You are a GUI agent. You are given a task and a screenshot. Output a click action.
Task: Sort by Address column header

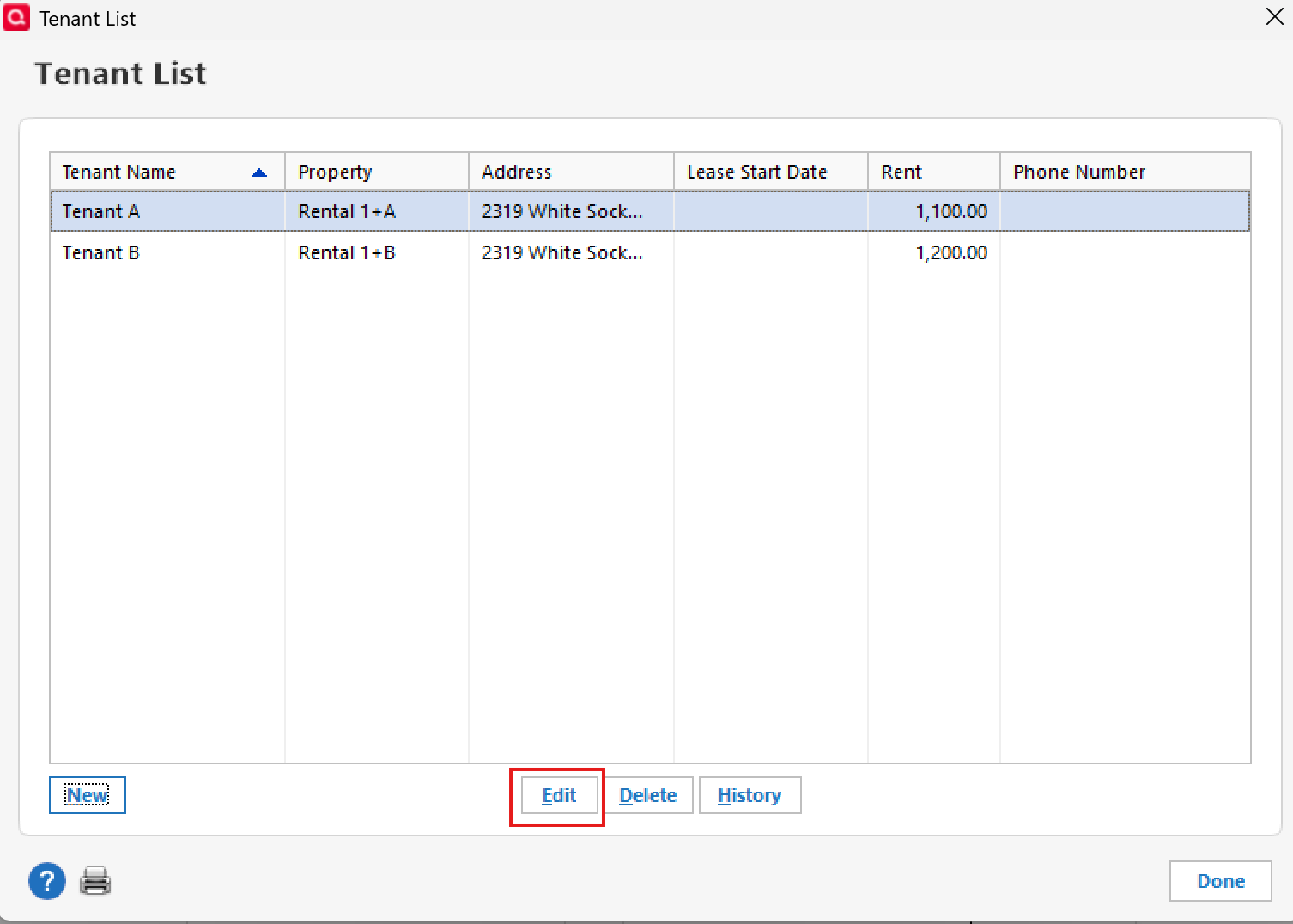571,172
